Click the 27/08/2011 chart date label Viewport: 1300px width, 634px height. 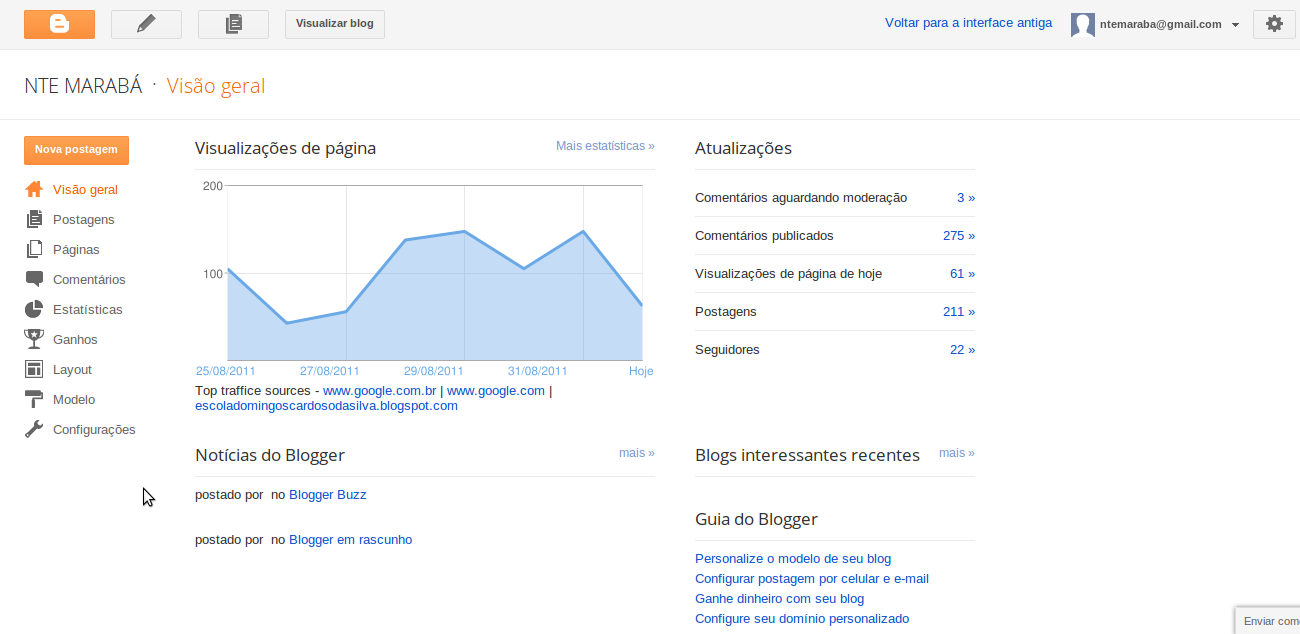pyautogui.click(x=329, y=370)
